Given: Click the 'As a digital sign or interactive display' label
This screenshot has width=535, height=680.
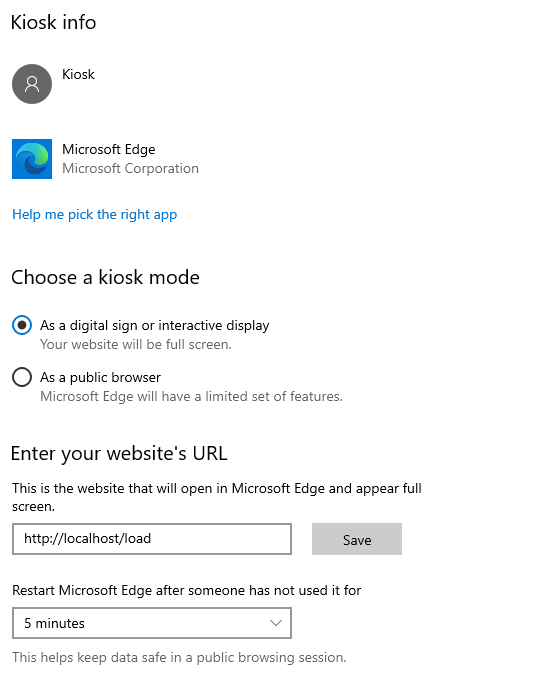Looking at the screenshot, I should click(155, 325).
